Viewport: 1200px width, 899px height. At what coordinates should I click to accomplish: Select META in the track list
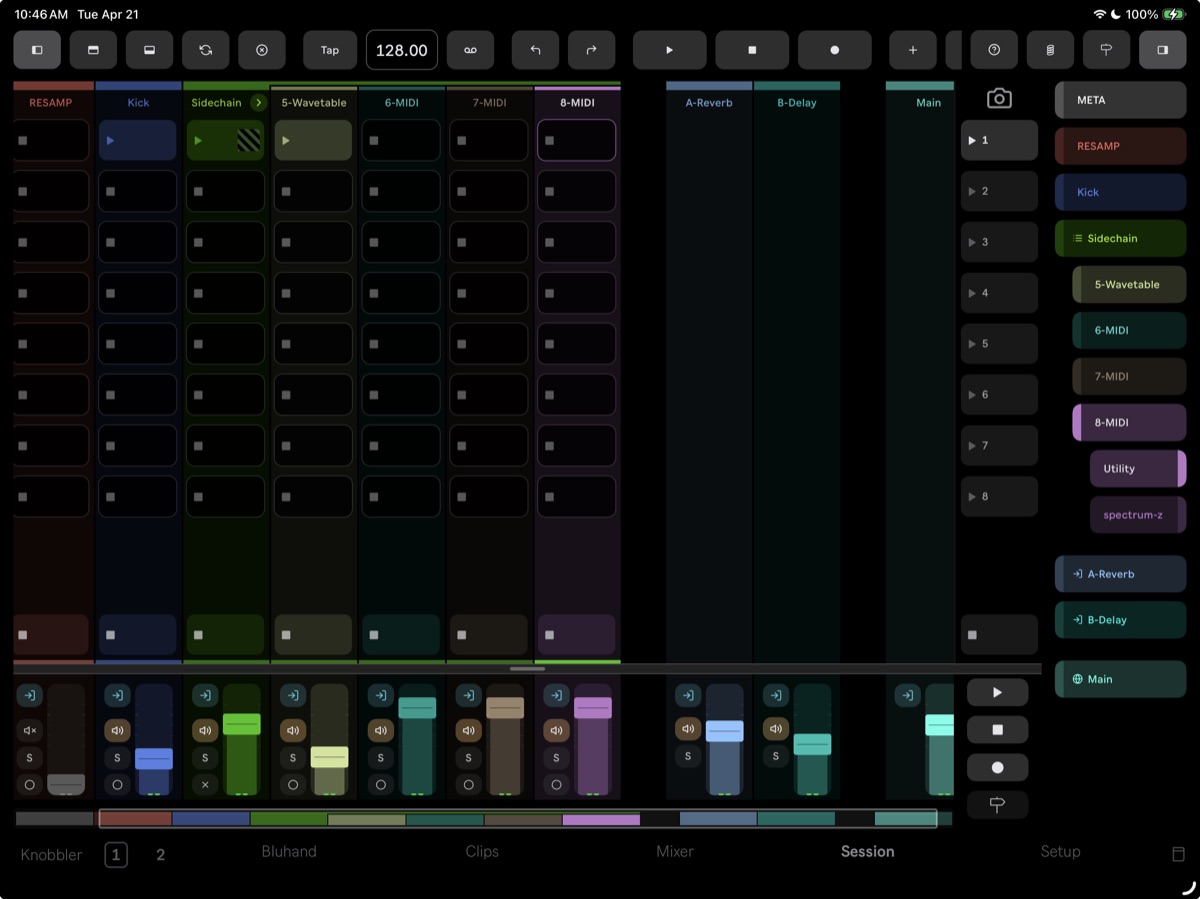coord(1120,100)
